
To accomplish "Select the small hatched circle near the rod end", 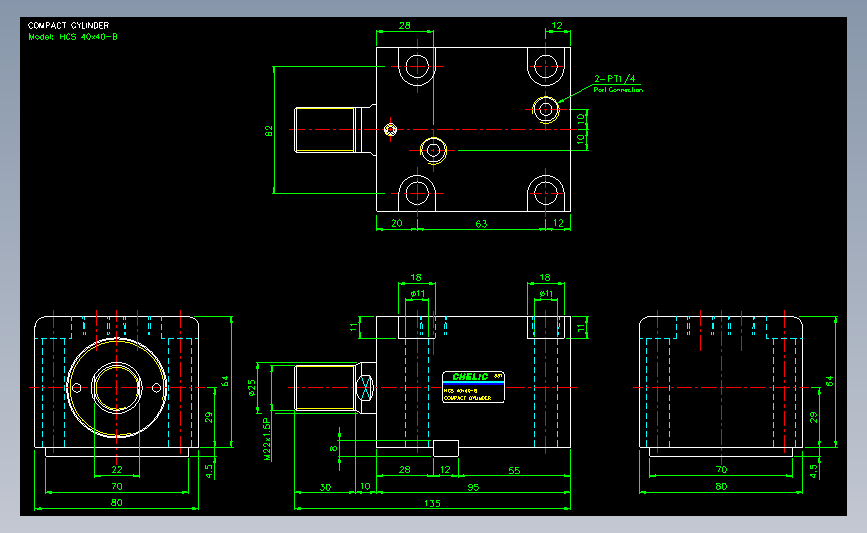I will (390, 130).
